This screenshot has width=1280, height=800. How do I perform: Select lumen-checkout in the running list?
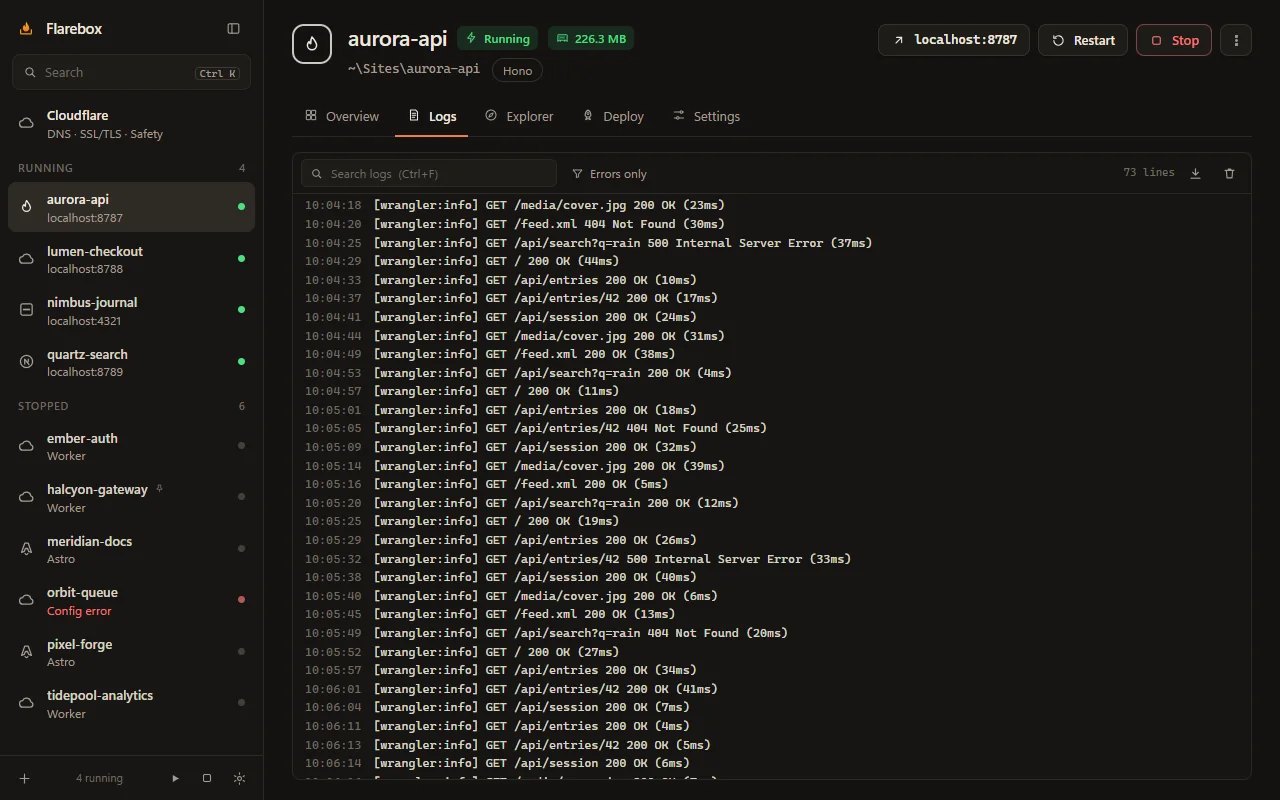131,259
